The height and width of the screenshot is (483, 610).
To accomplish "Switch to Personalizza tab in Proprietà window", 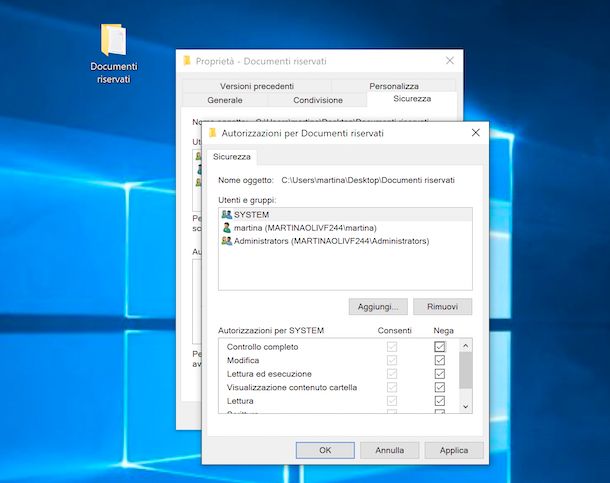I will point(394,86).
